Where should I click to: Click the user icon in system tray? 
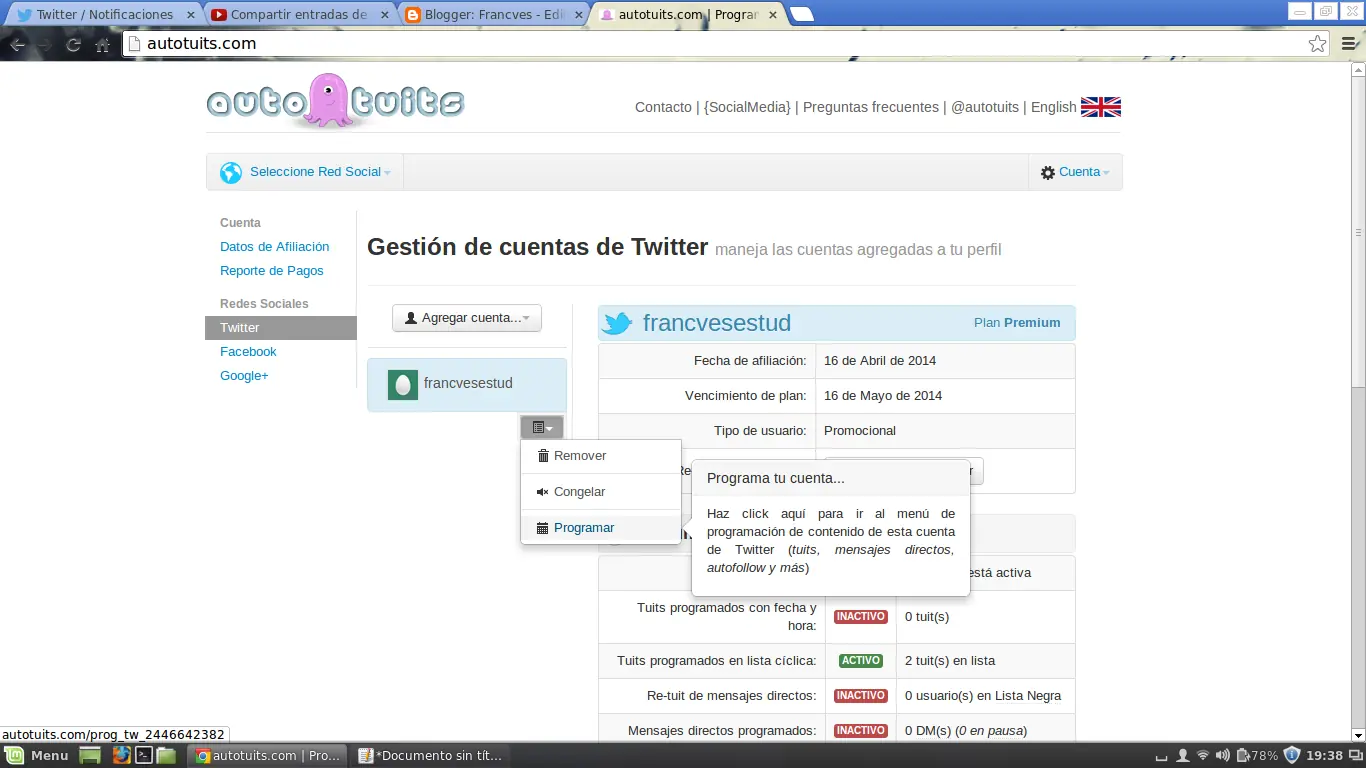1183,755
